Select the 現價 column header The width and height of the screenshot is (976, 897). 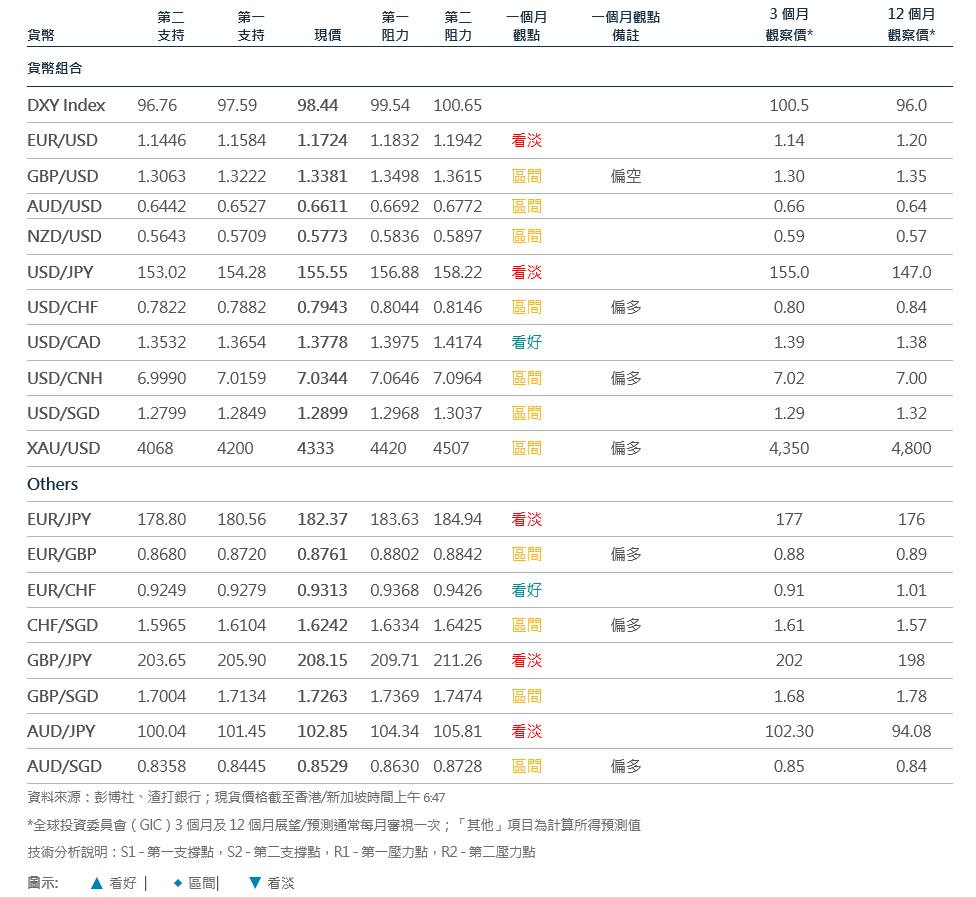[328, 35]
